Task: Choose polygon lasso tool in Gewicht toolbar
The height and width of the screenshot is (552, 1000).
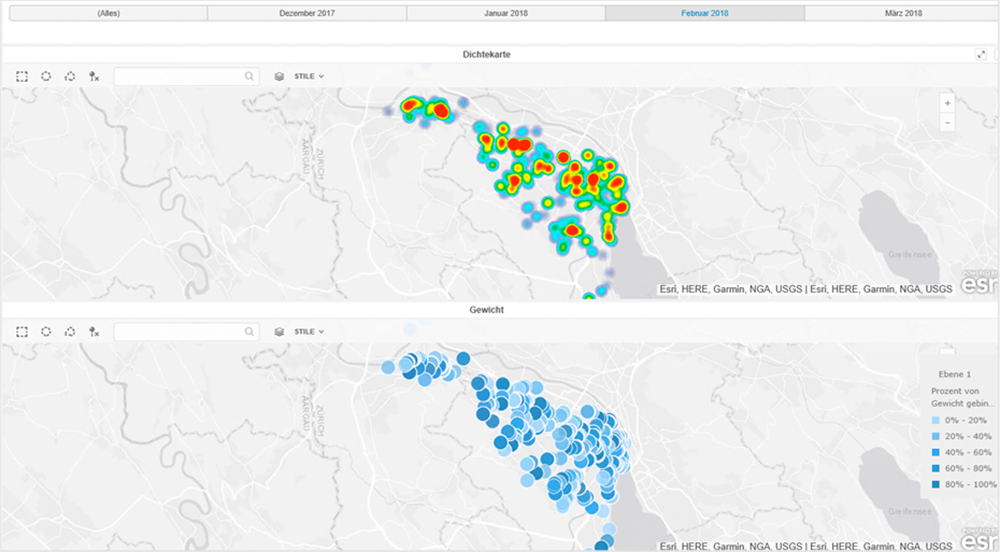Action: coord(70,331)
